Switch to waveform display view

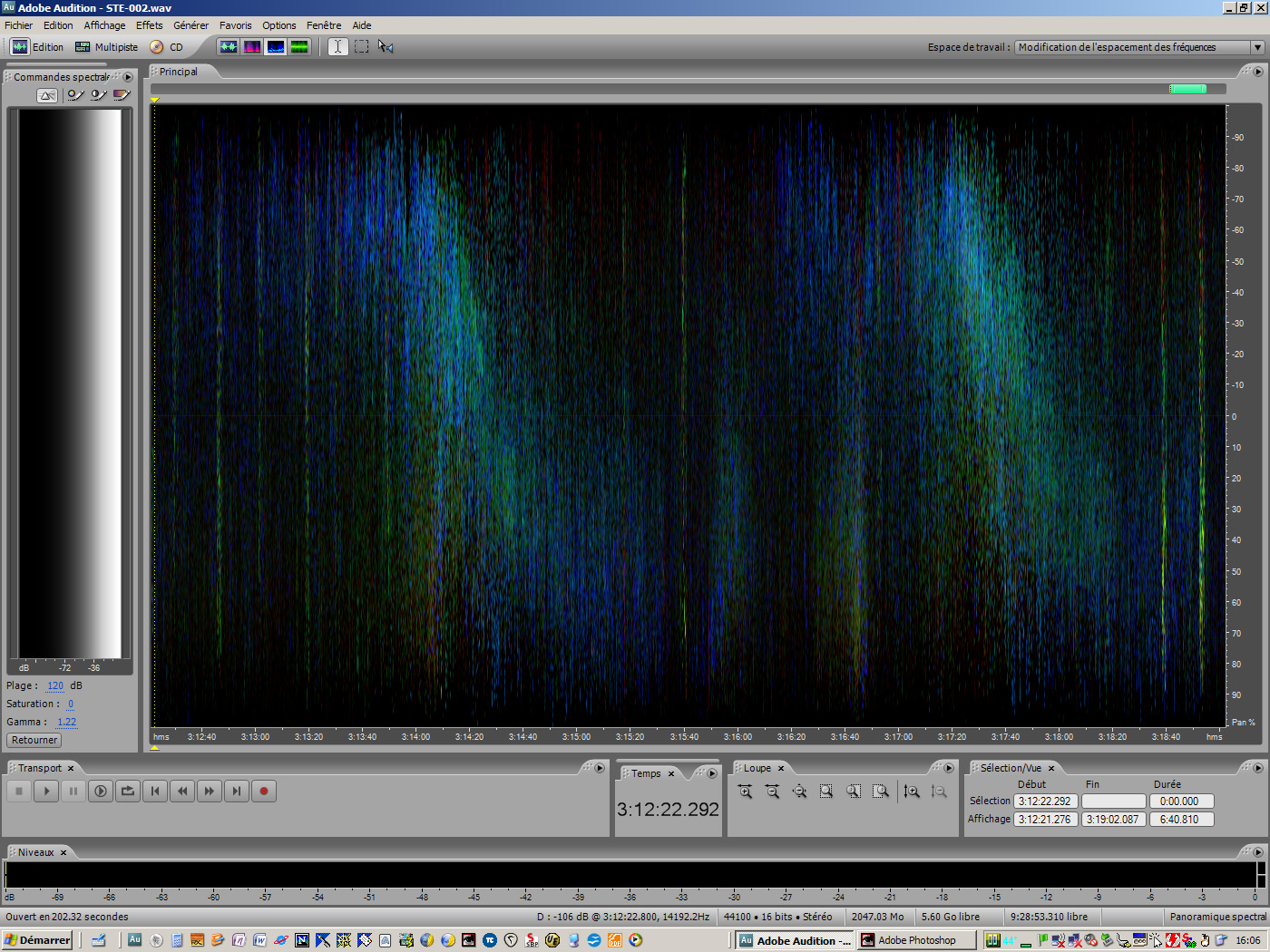229,47
